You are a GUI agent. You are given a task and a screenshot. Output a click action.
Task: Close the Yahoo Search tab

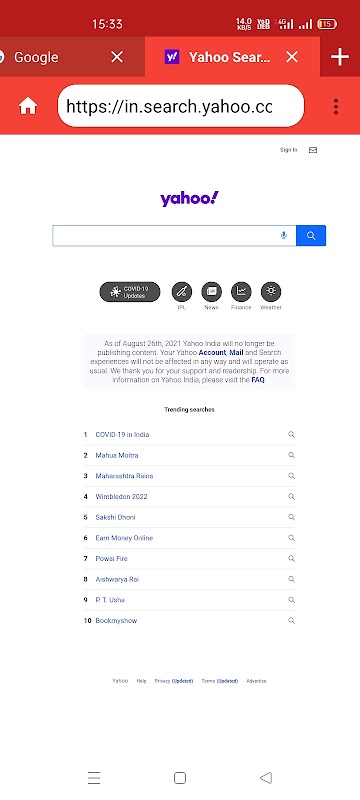click(292, 57)
